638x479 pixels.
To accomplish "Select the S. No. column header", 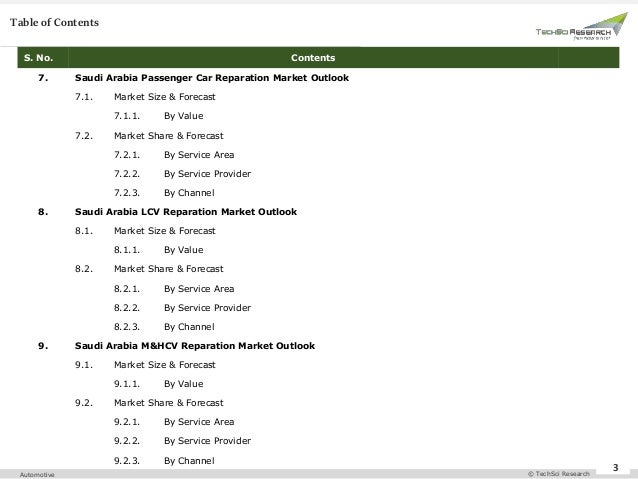I will pyautogui.click(x=39, y=58).
